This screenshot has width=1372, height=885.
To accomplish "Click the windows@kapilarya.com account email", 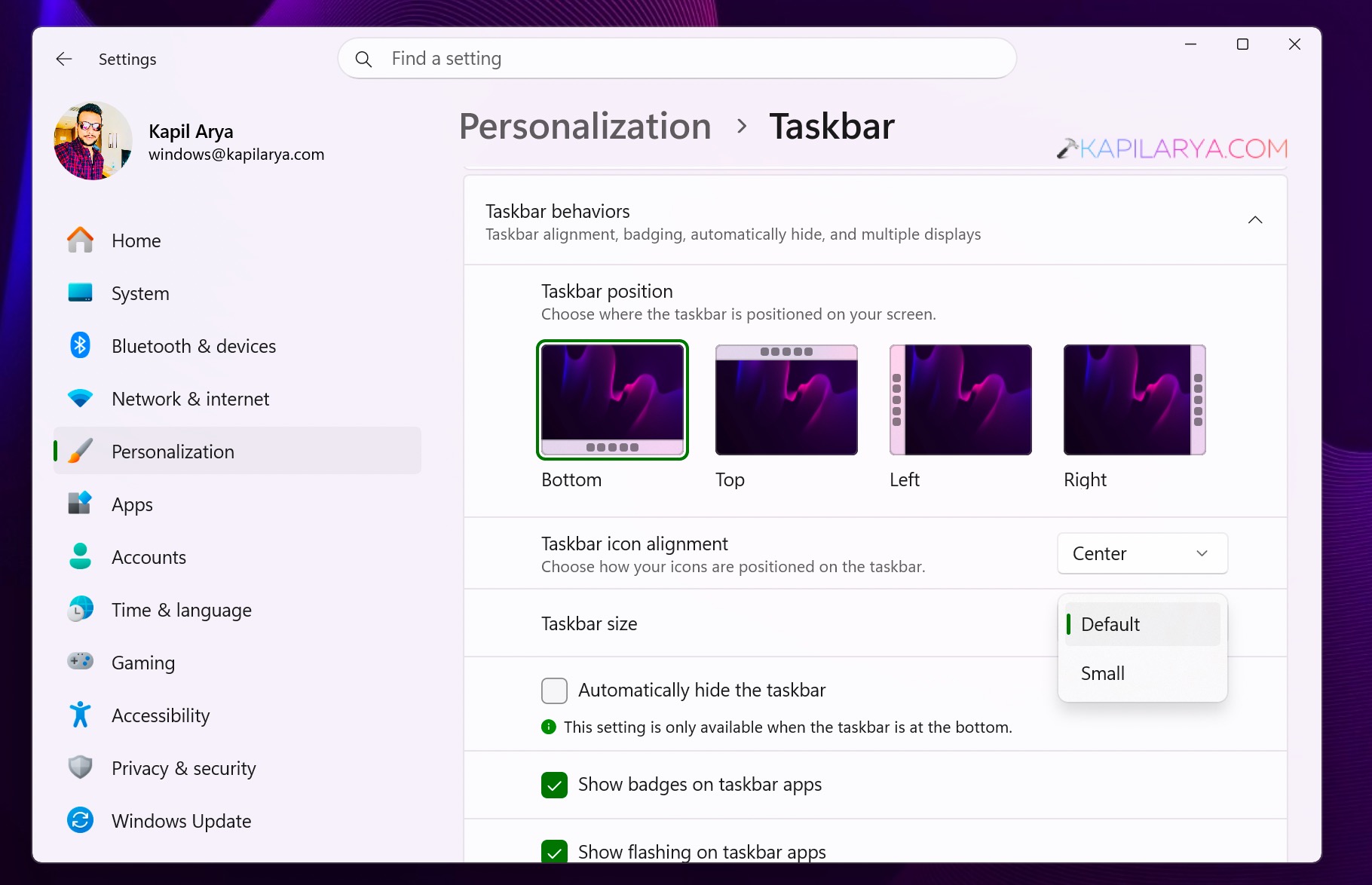I will click(236, 155).
